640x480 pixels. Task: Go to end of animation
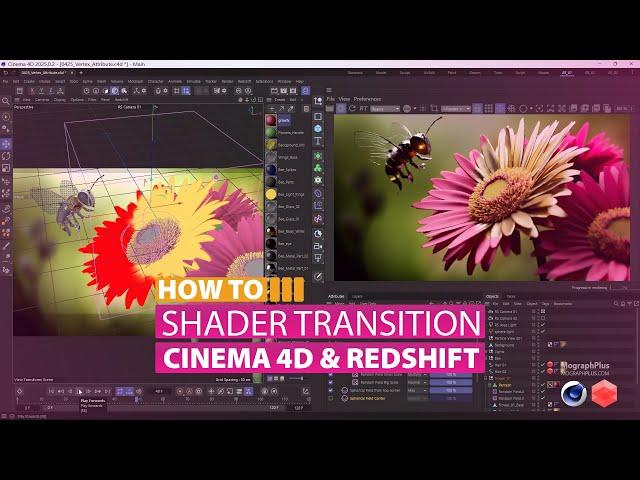click(x=107, y=391)
